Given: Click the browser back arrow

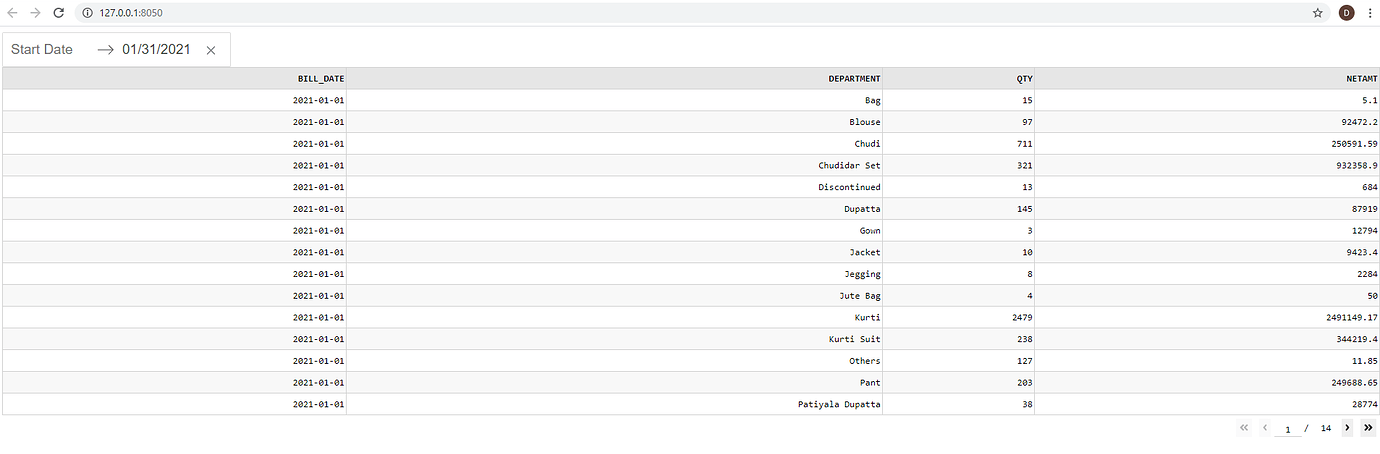Looking at the screenshot, I should pos(12,13).
